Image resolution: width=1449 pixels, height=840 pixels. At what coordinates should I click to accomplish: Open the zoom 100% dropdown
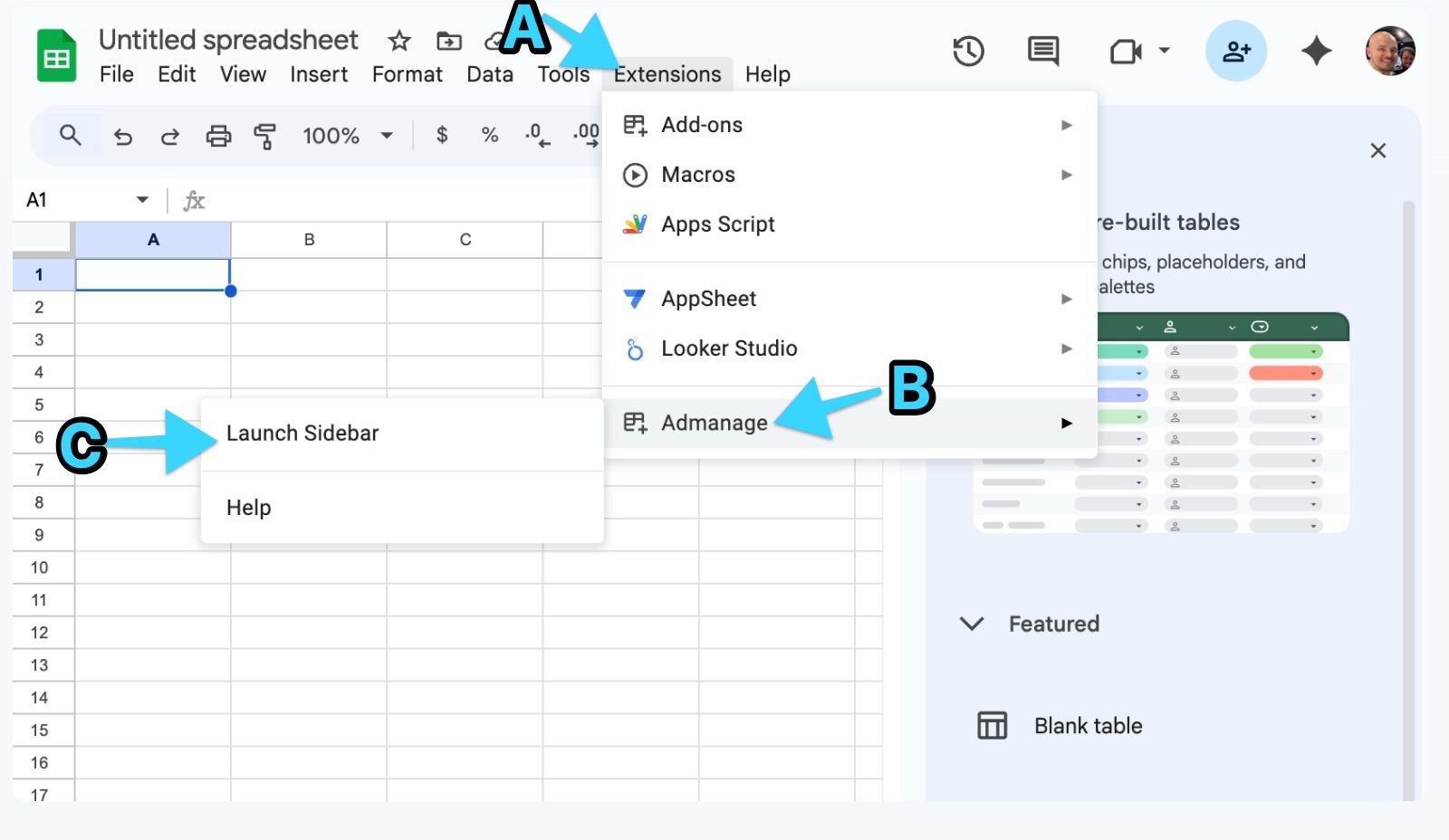[x=348, y=136]
